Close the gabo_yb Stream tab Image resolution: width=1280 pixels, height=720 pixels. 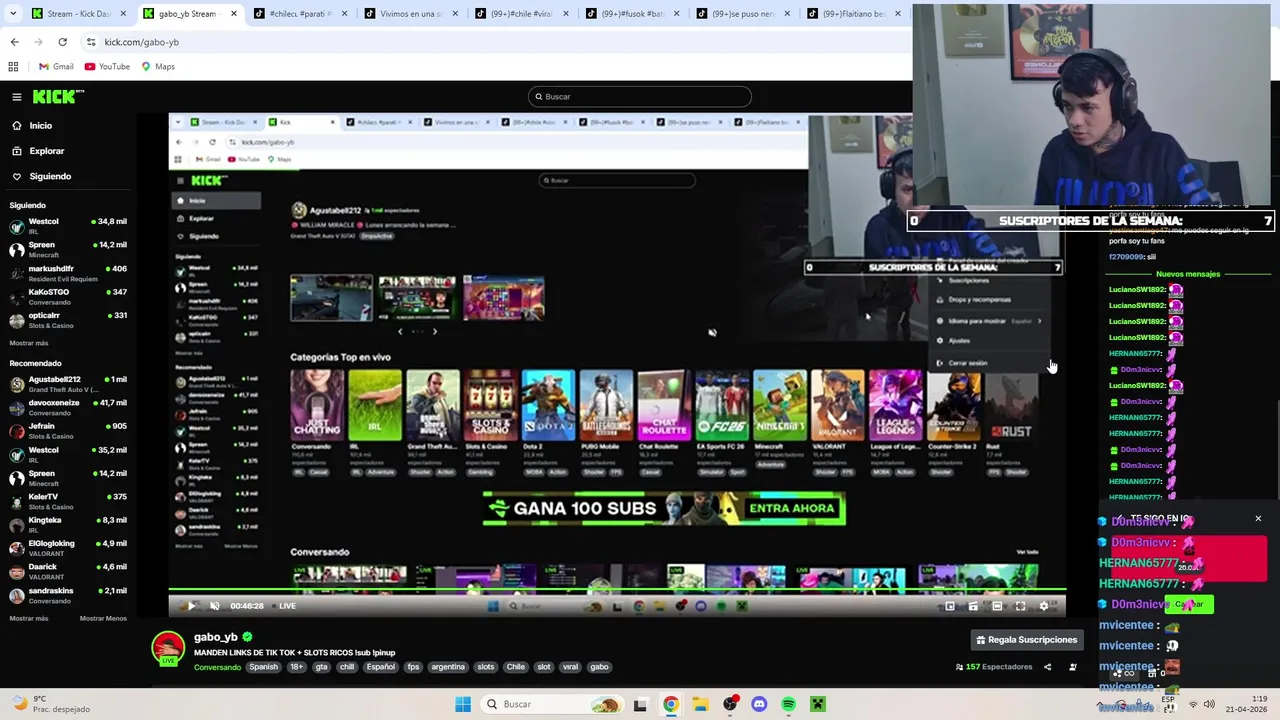[233, 14]
